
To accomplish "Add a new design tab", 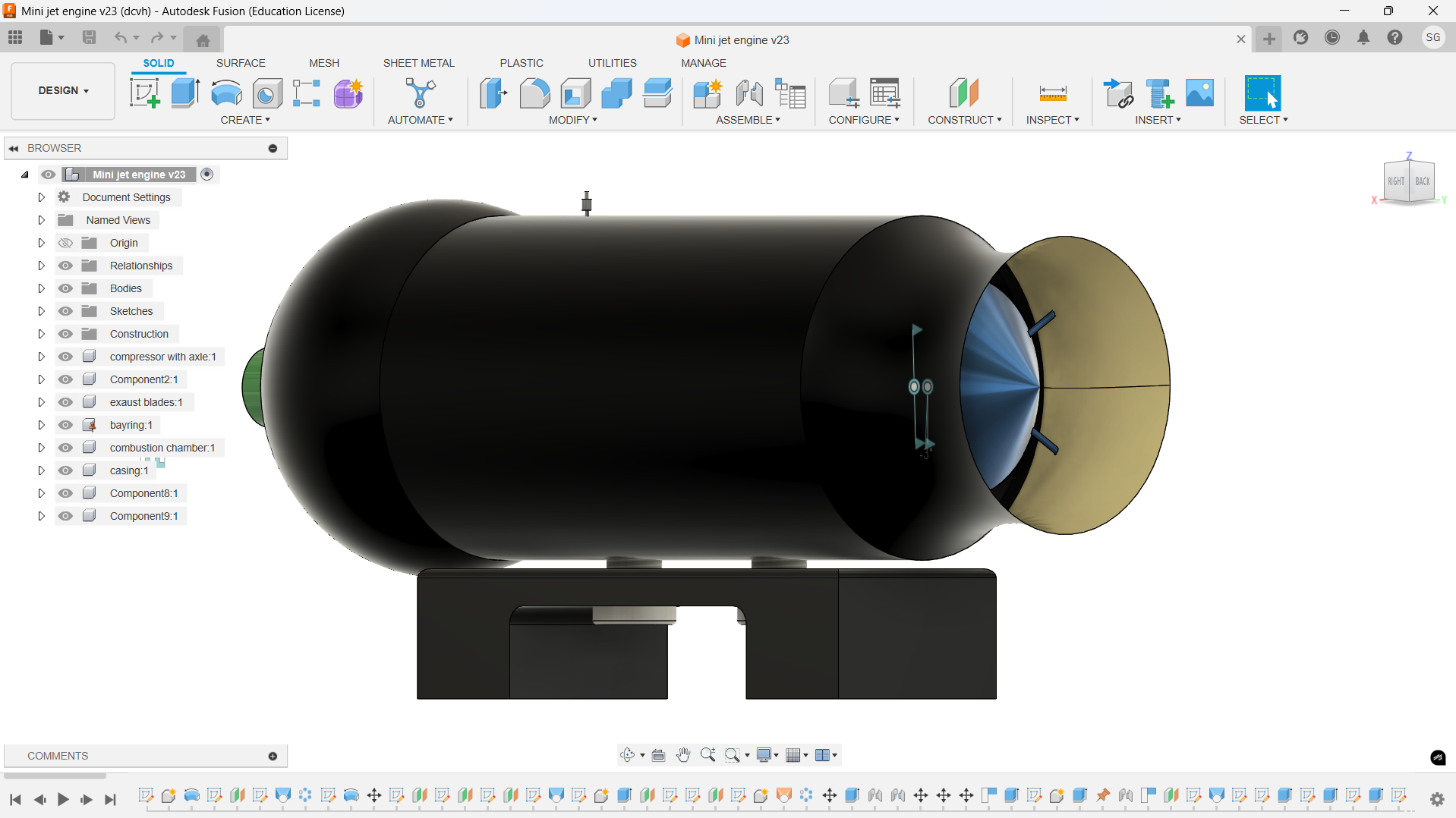I will click(x=1269, y=39).
